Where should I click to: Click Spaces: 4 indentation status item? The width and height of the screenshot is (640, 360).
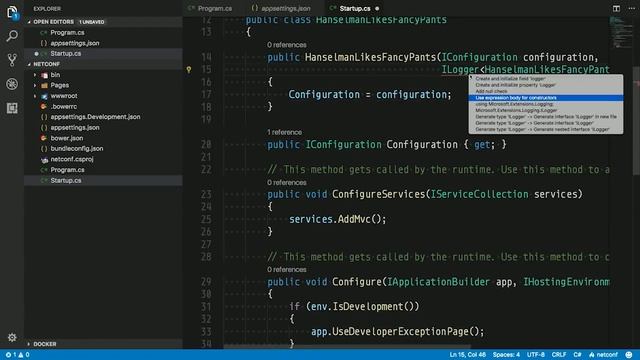(x=506, y=355)
